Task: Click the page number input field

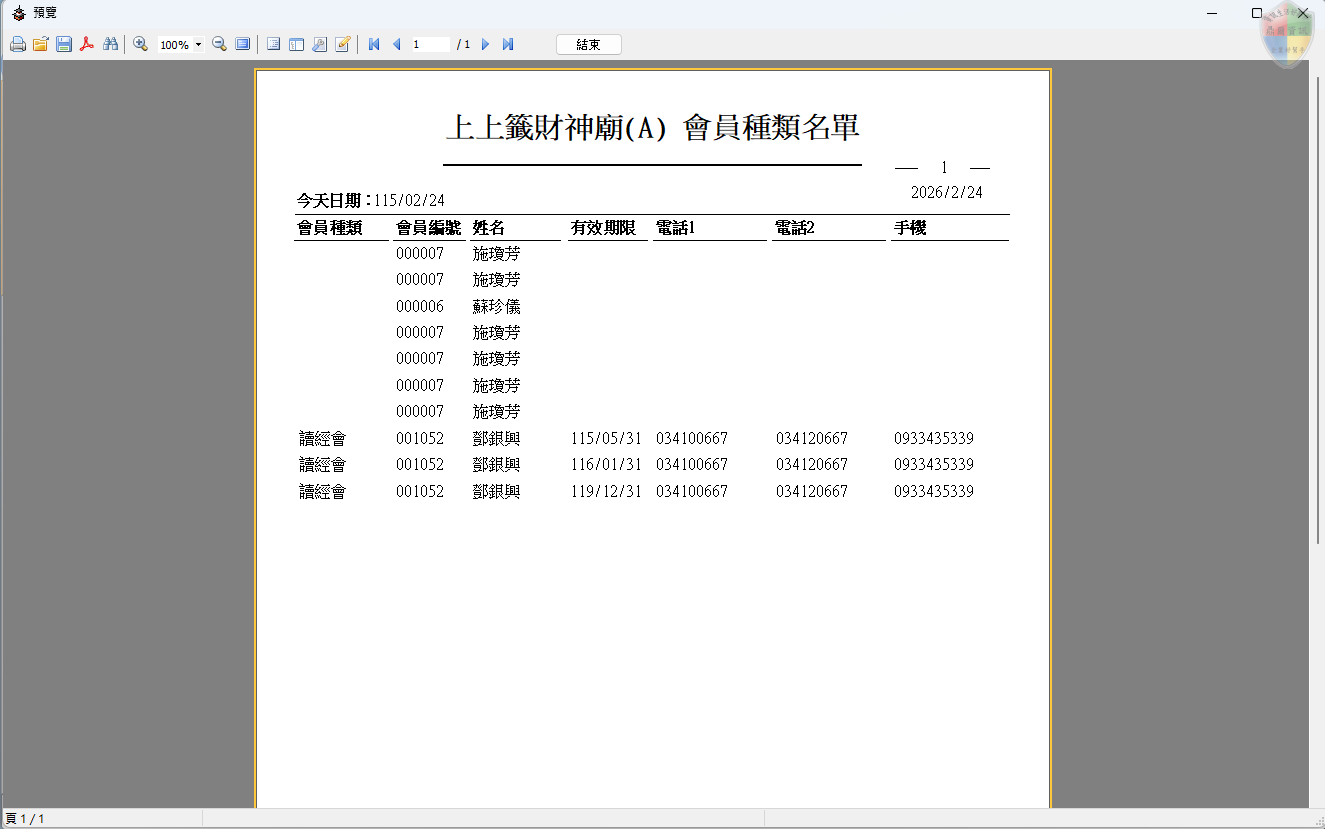Action: (430, 45)
